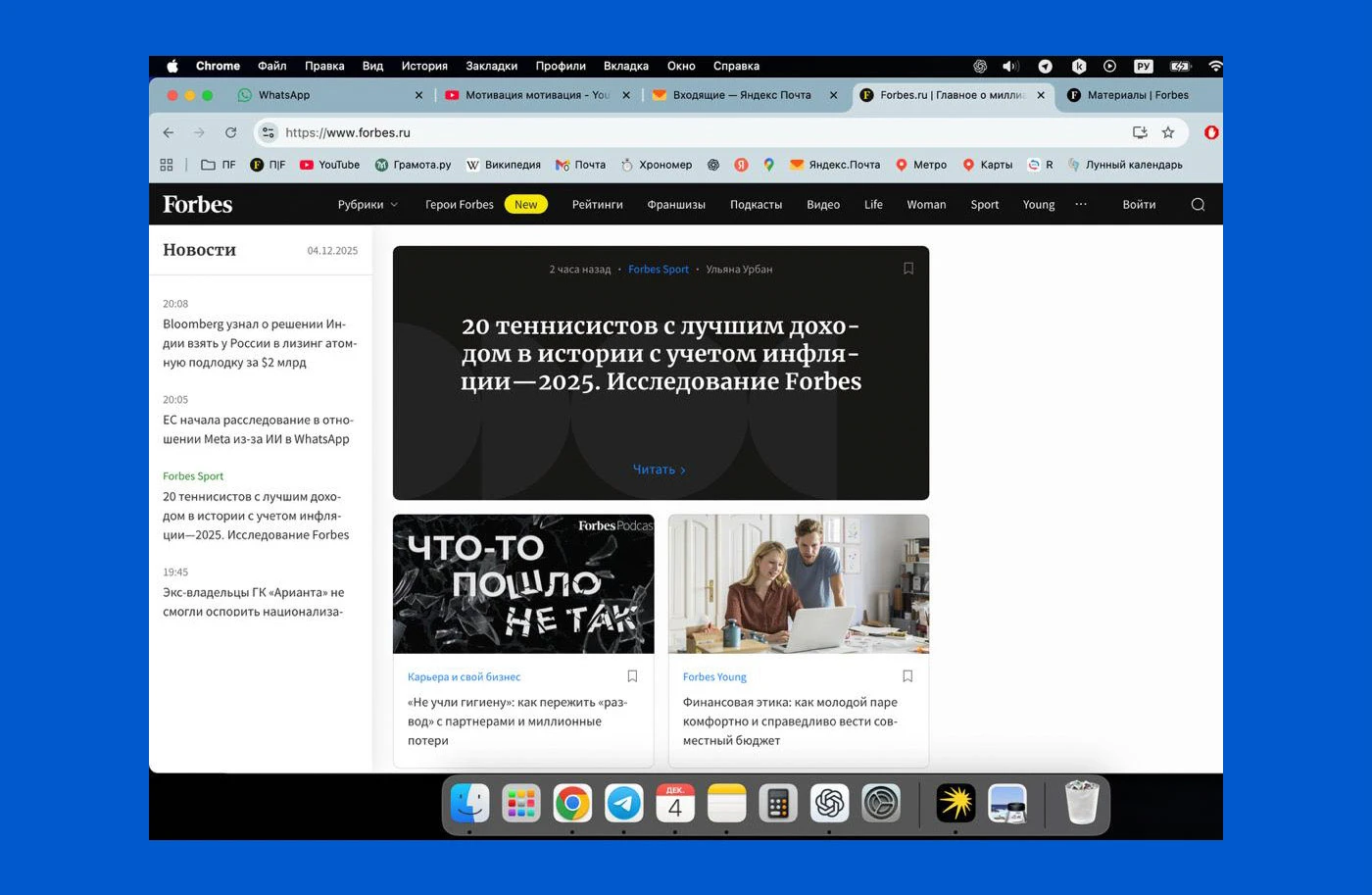Click the Войти login button

click(x=1139, y=204)
